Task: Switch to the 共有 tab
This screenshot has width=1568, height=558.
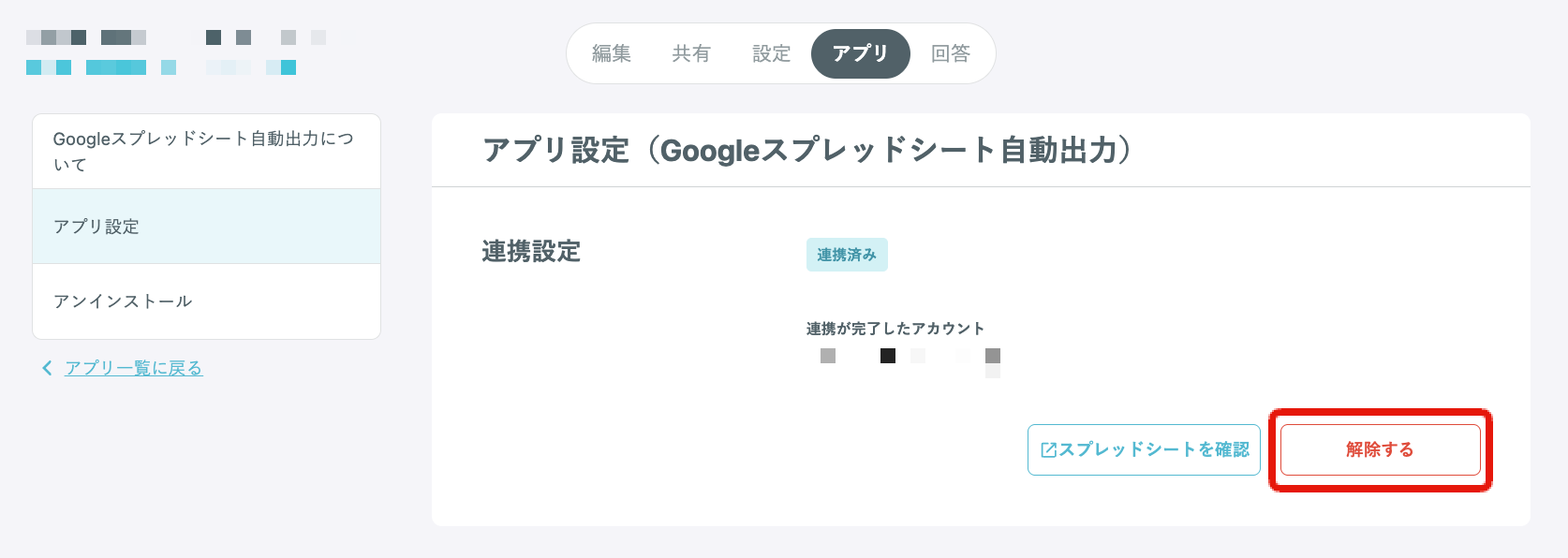Action: pyautogui.click(x=691, y=54)
